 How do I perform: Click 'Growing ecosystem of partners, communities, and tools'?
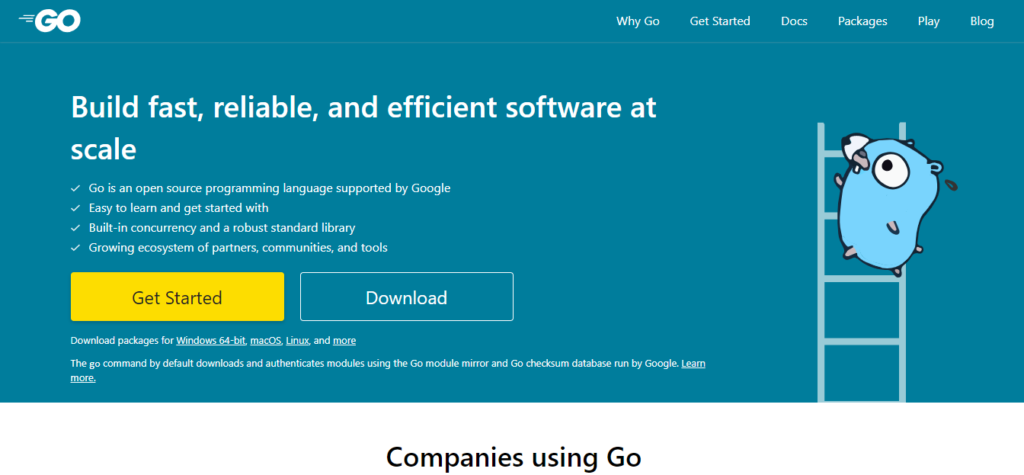click(238, 248)
